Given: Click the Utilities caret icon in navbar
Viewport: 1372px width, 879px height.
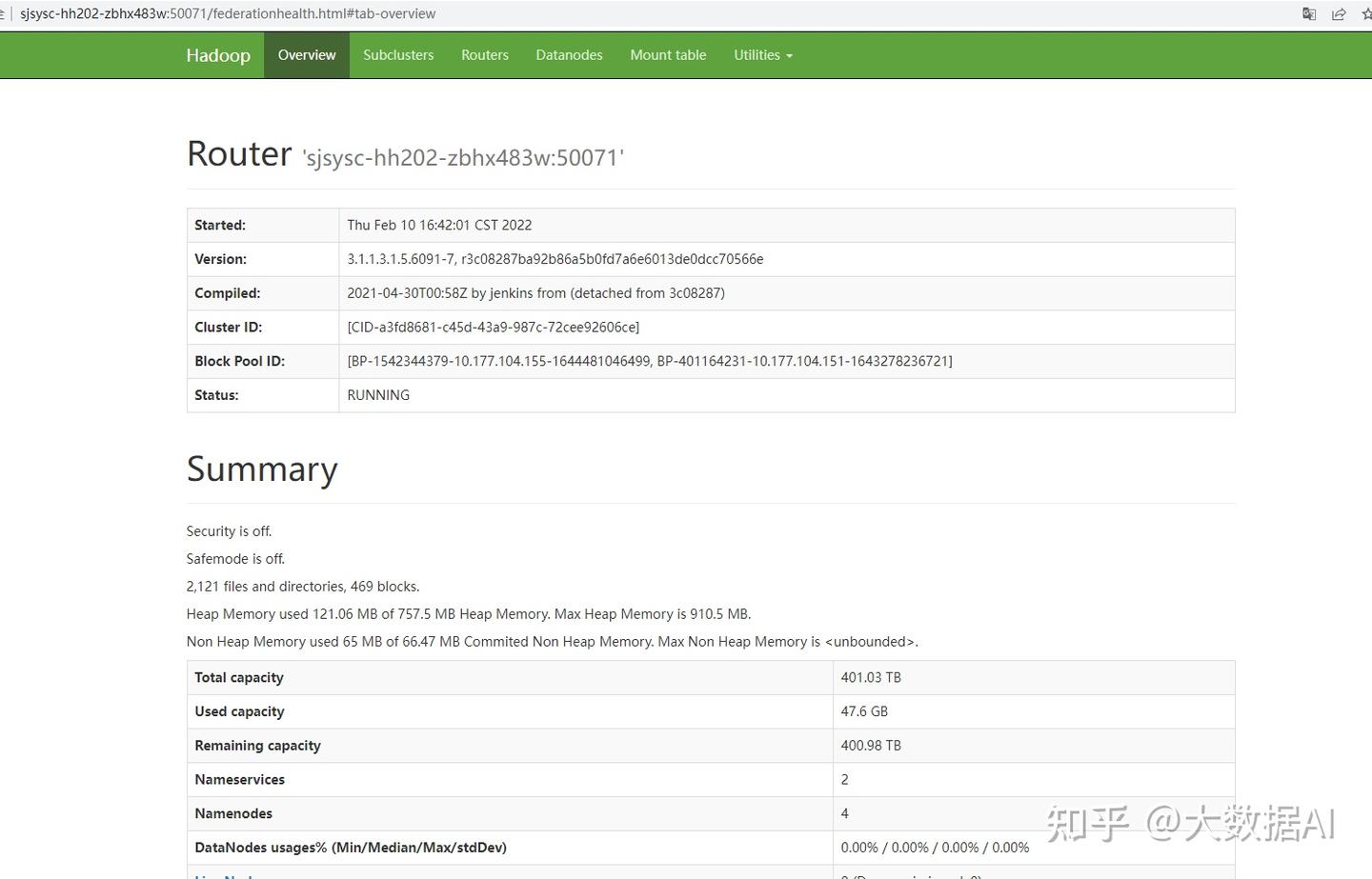Looking at the screenshot, I should click(789, 55).
